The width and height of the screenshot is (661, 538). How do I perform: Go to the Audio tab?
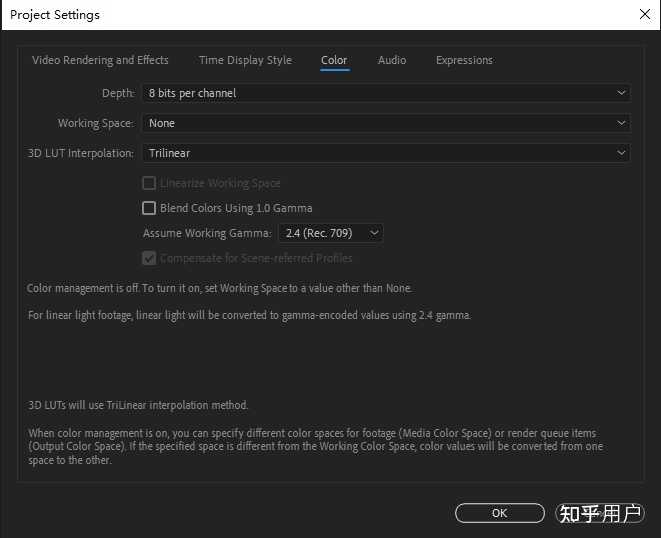(392, 60)
